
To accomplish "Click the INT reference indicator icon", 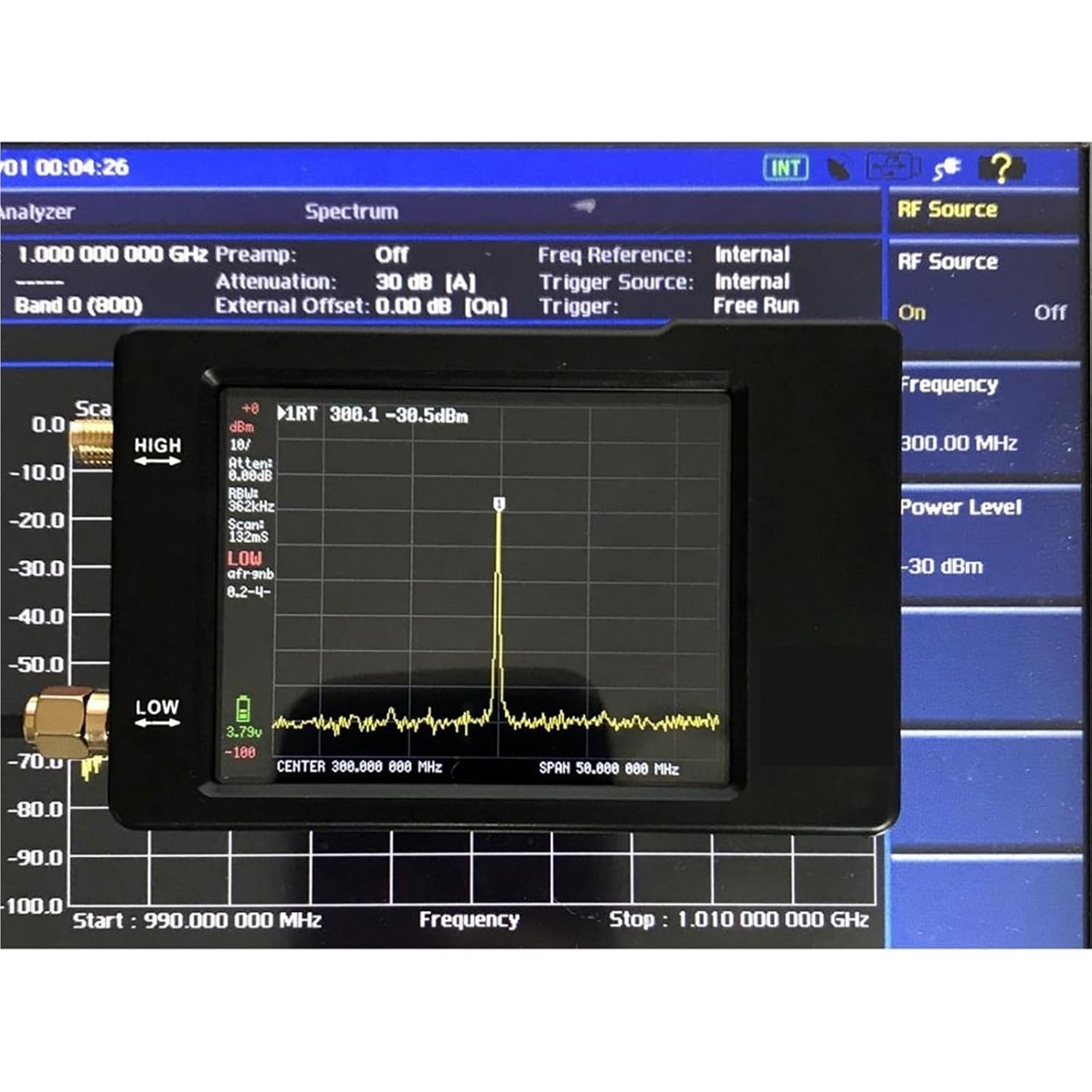I will coord(786,168).
